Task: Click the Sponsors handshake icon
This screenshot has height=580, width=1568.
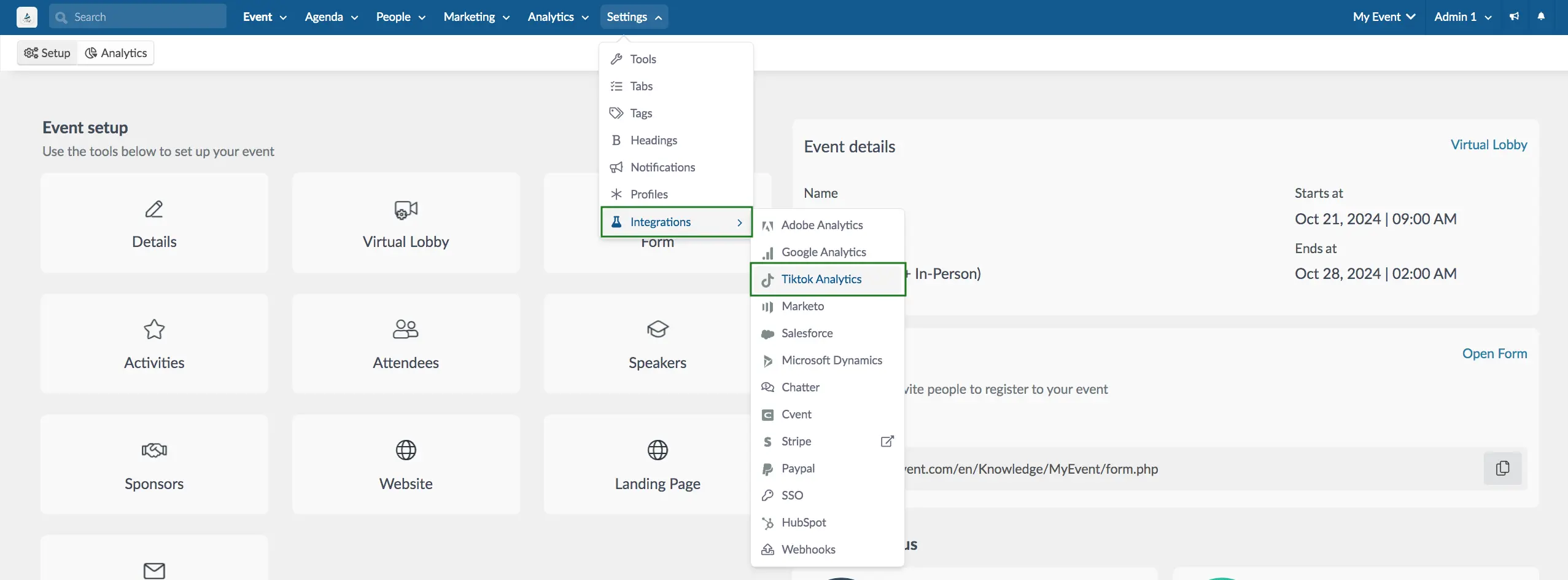Action: click(x=154, y=450)
